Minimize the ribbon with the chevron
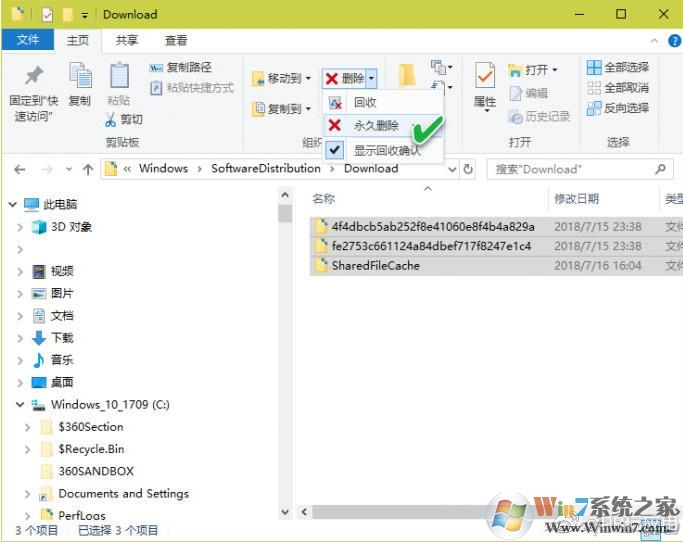The height and width of the screenshot is (542, 683). click(654, 41)
